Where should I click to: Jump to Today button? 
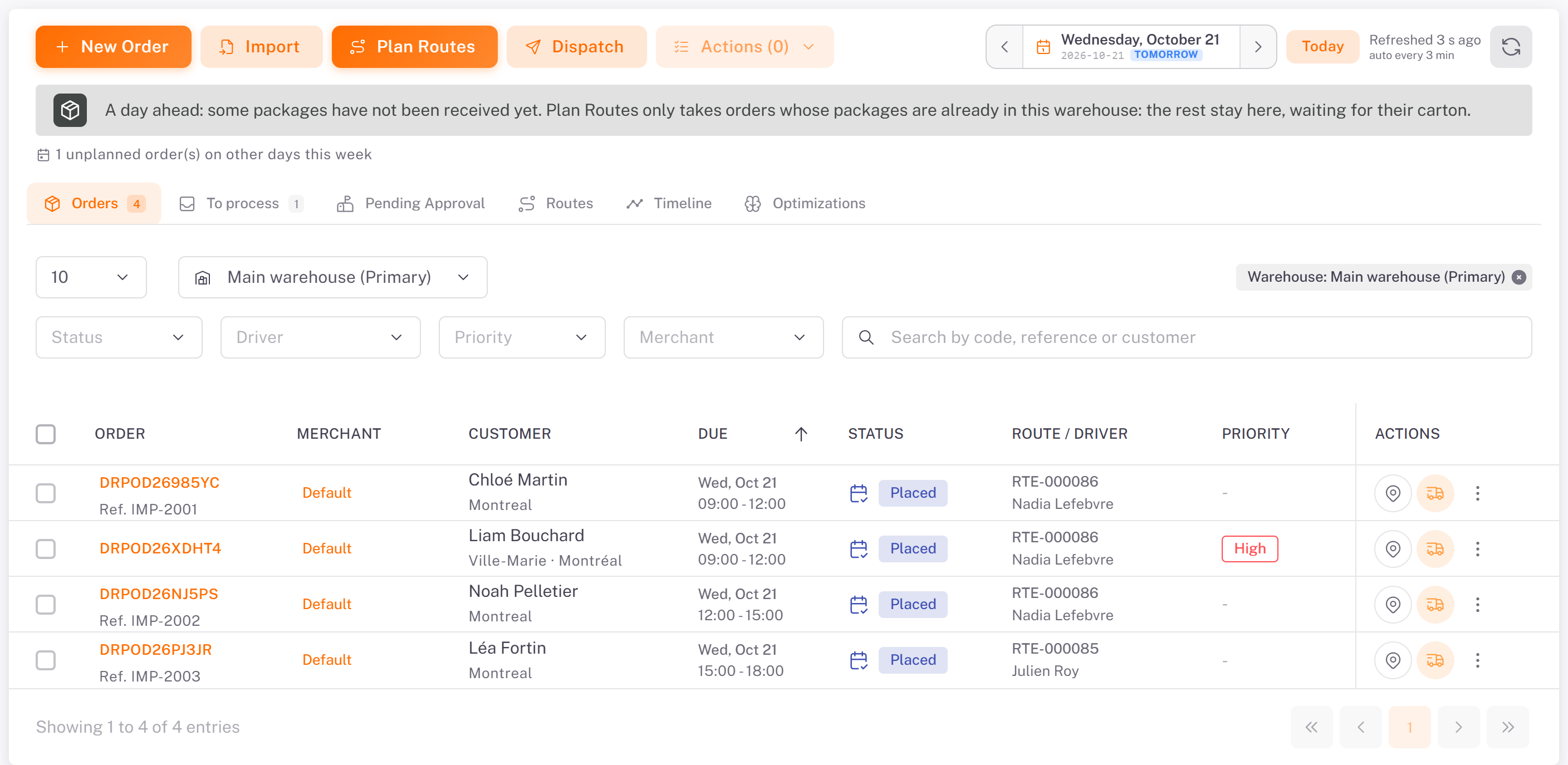point(1322,47)
